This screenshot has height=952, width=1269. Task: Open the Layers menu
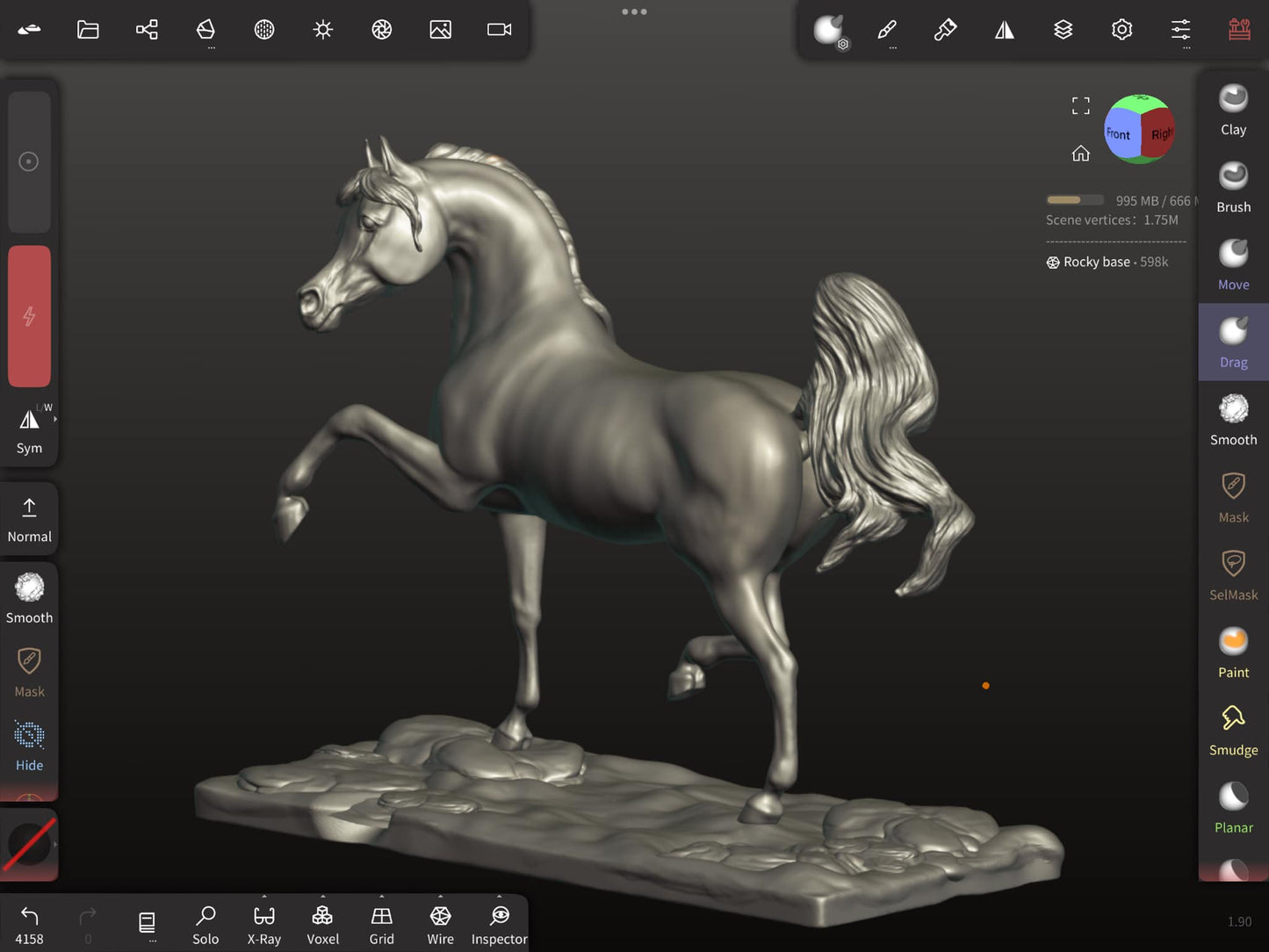tap(1063, 30)
